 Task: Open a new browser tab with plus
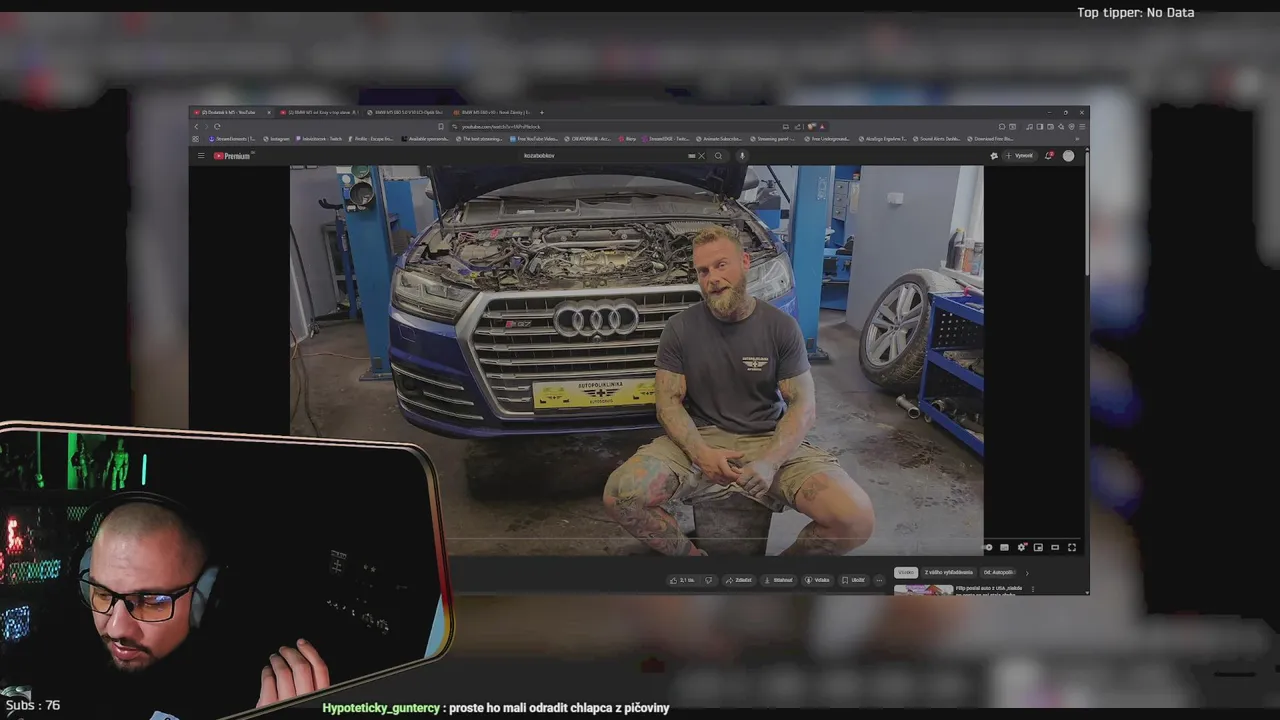point(542,112)
